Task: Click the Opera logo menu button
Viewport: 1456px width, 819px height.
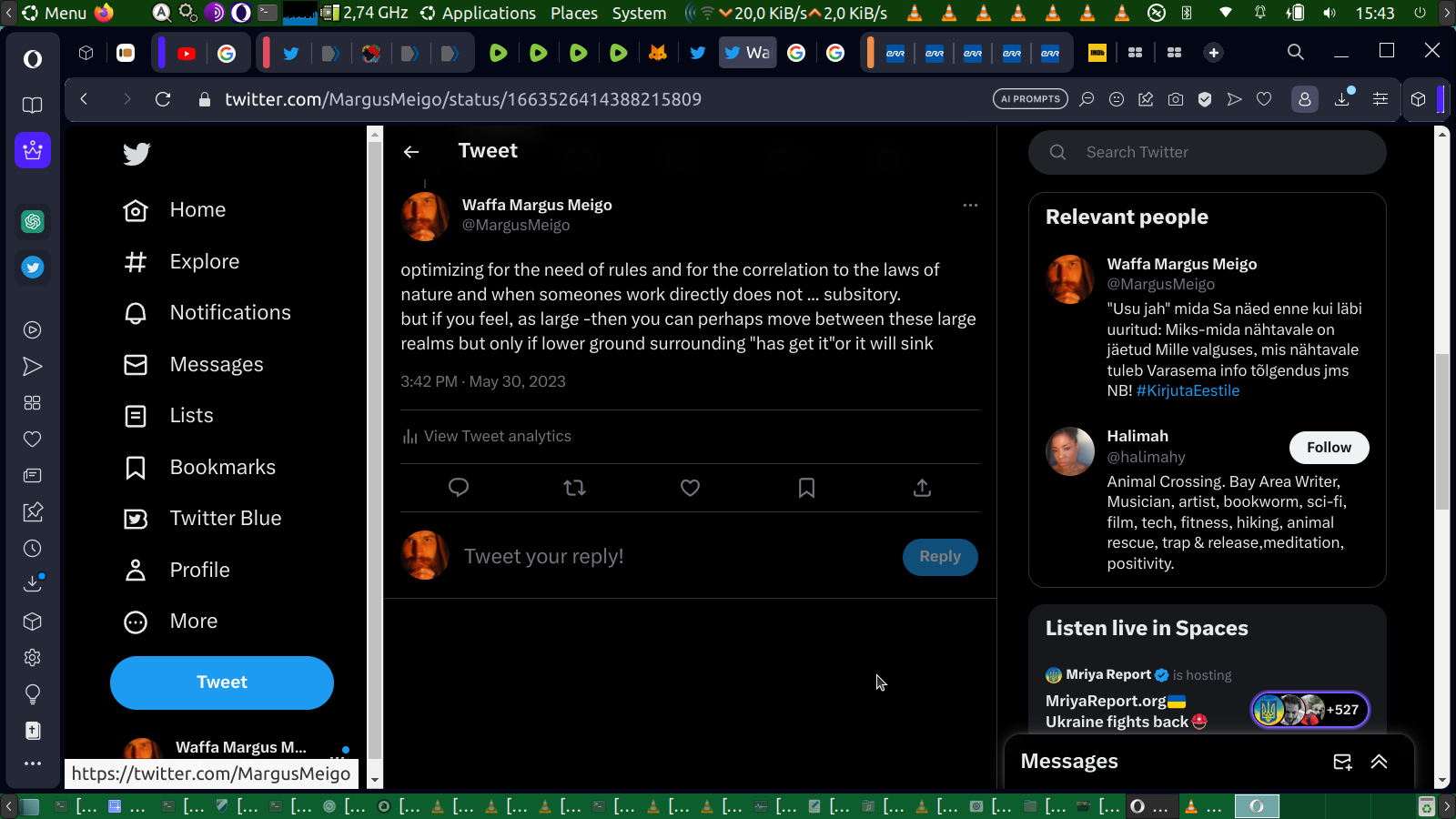Action: [33, 59]
